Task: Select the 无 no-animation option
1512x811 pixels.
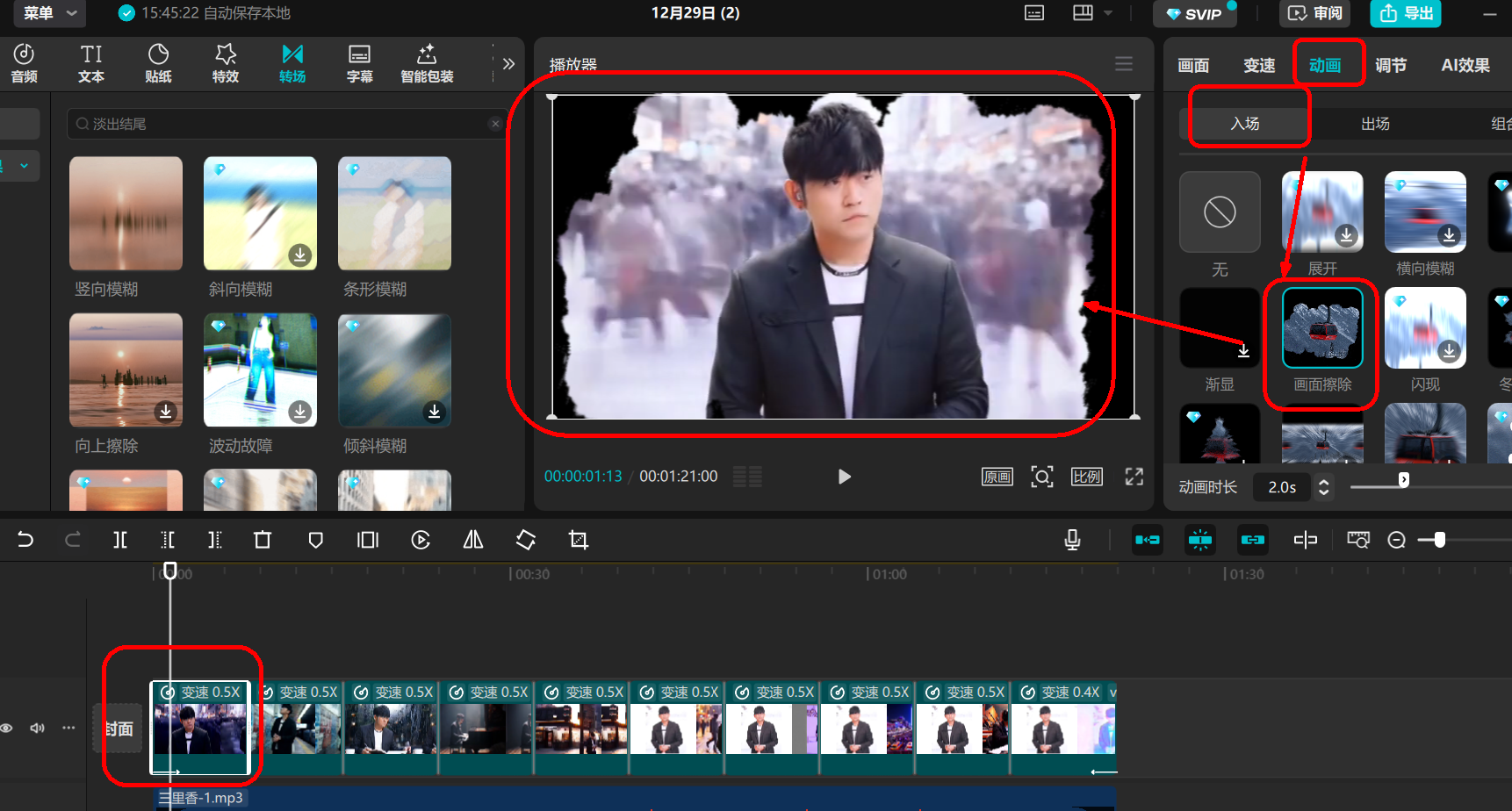Action: click(x=1220, y=212)
